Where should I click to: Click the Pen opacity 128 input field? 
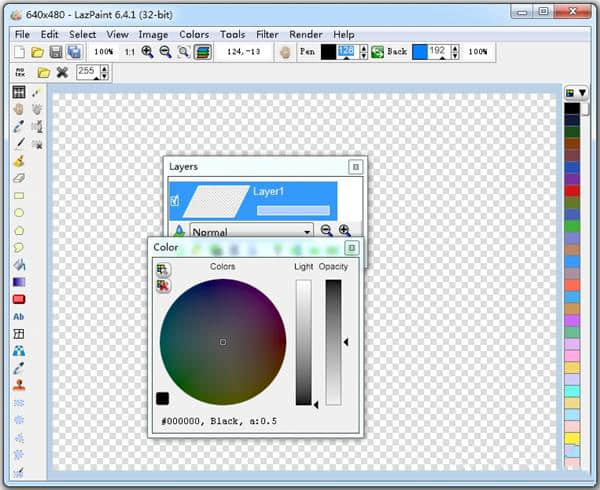pyautogui.click(x=346, y=52)
